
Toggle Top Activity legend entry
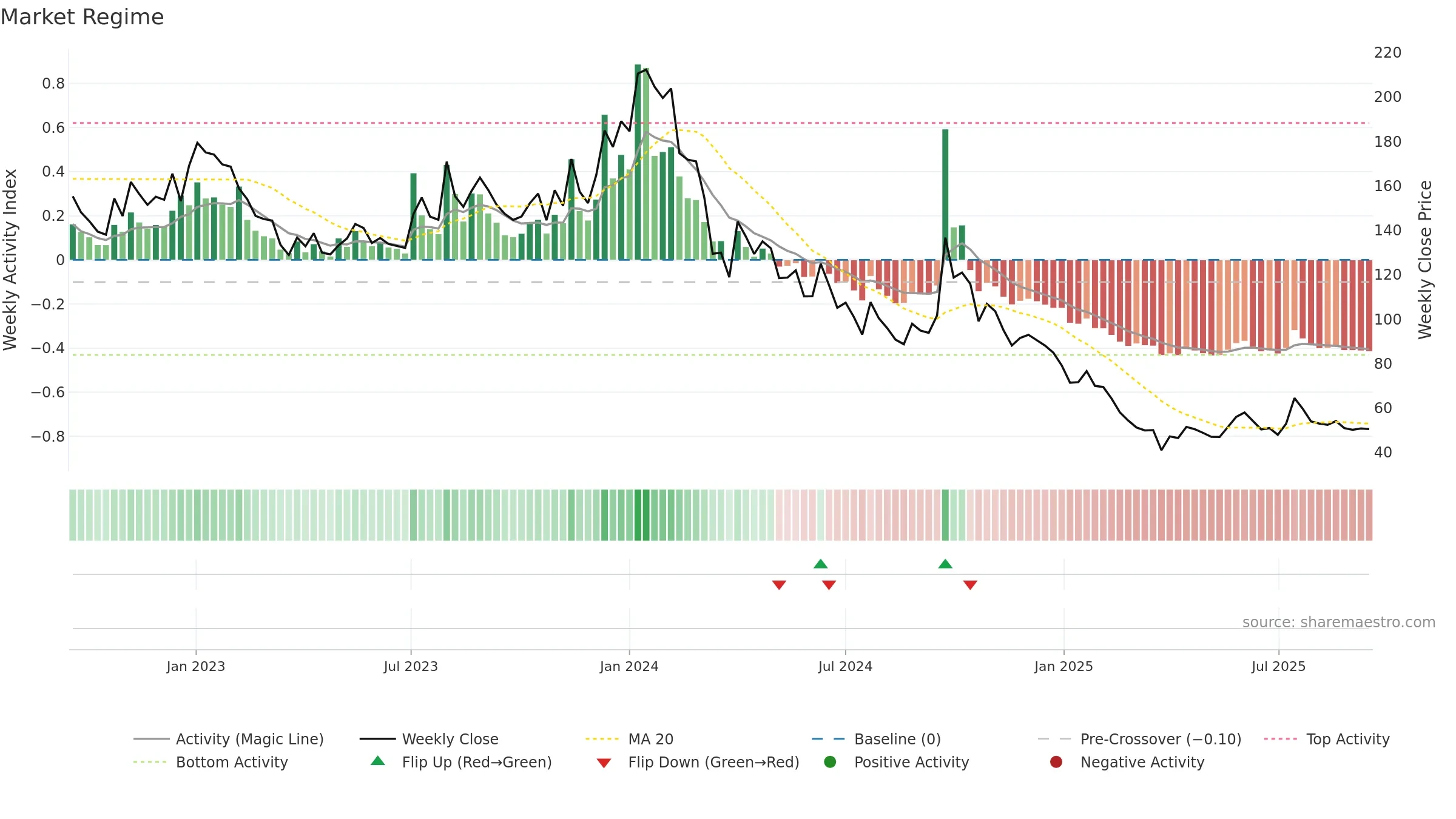tap(1327, 739)
